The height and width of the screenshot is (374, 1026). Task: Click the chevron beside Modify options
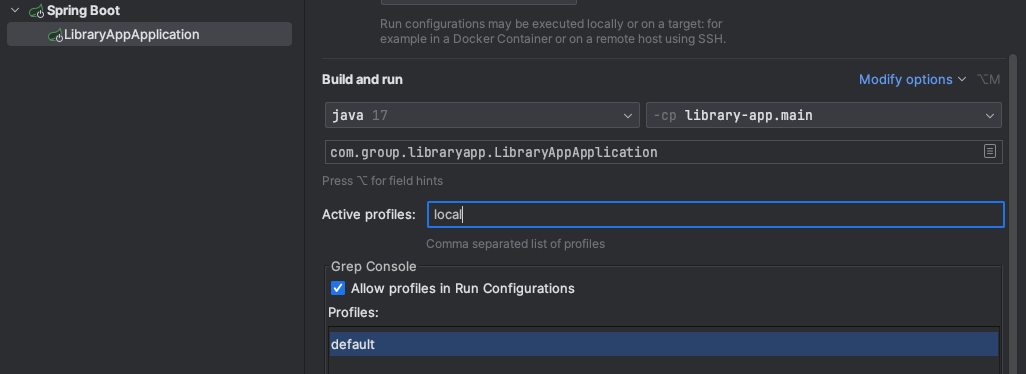(961, 80)
